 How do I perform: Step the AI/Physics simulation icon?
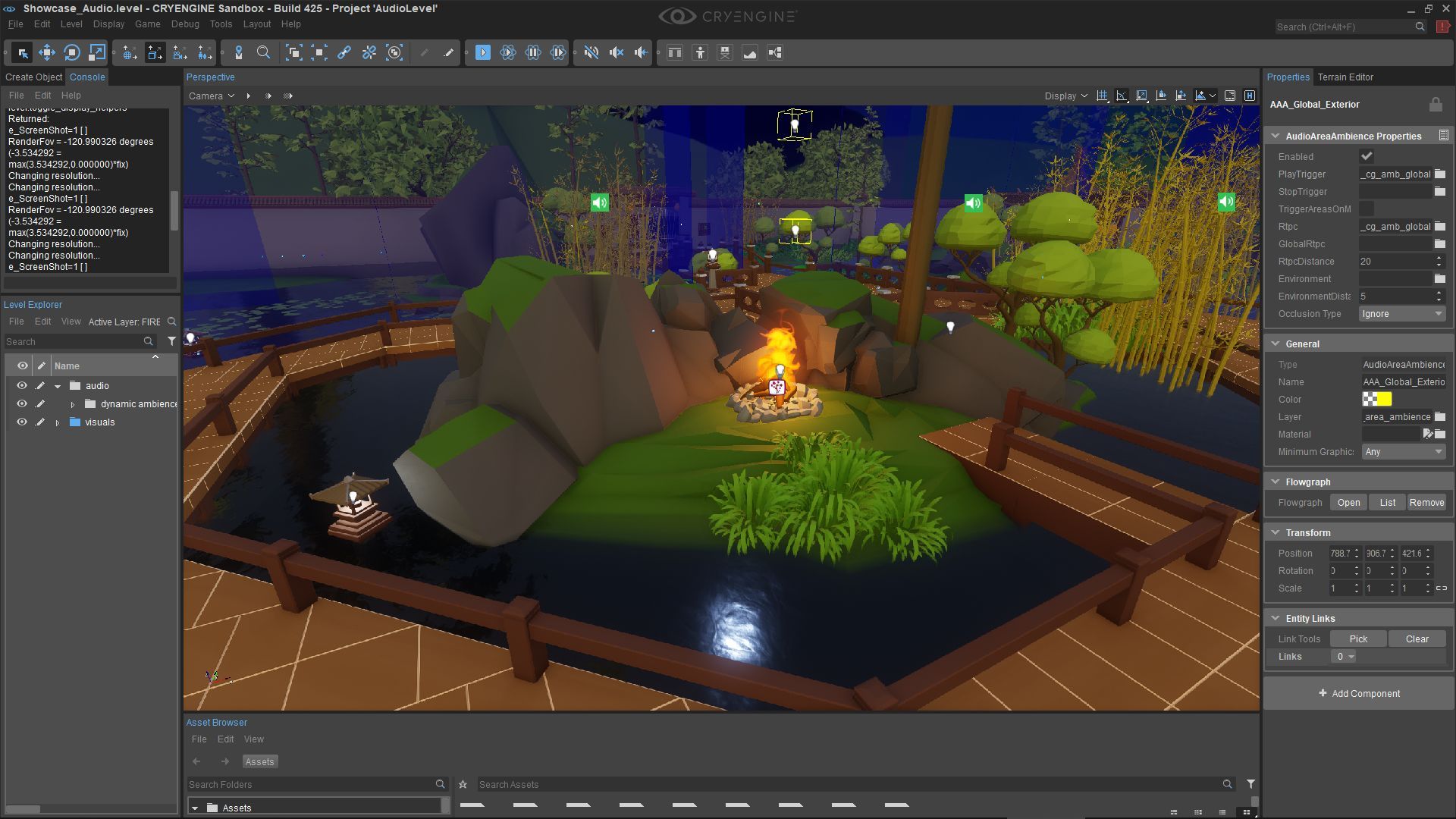pyautogui.click(x=558, y=52)
